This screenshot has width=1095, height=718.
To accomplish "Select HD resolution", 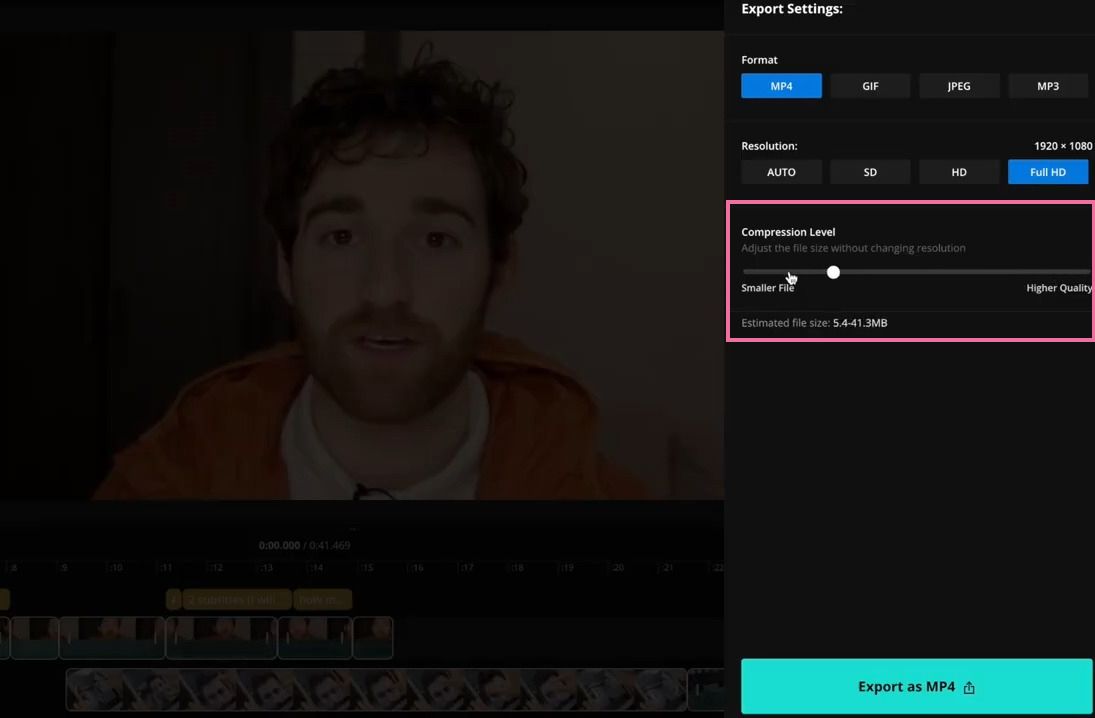I will (x=958, y=171).
